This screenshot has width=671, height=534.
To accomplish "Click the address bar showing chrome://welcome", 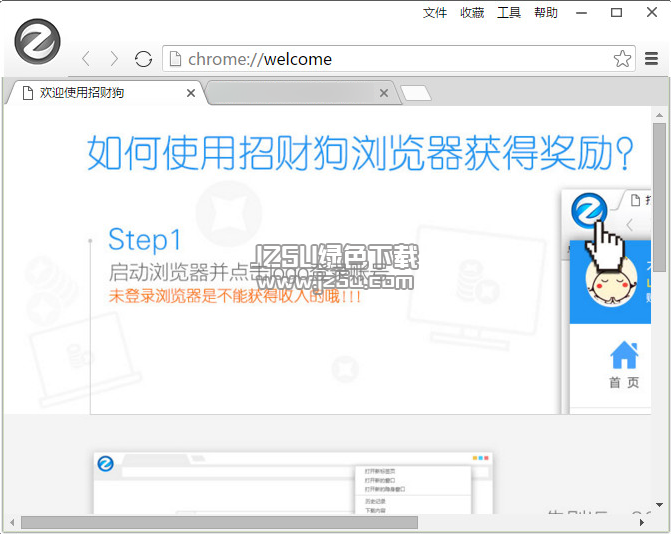I will pyautogui.click(x=398, y=59).
